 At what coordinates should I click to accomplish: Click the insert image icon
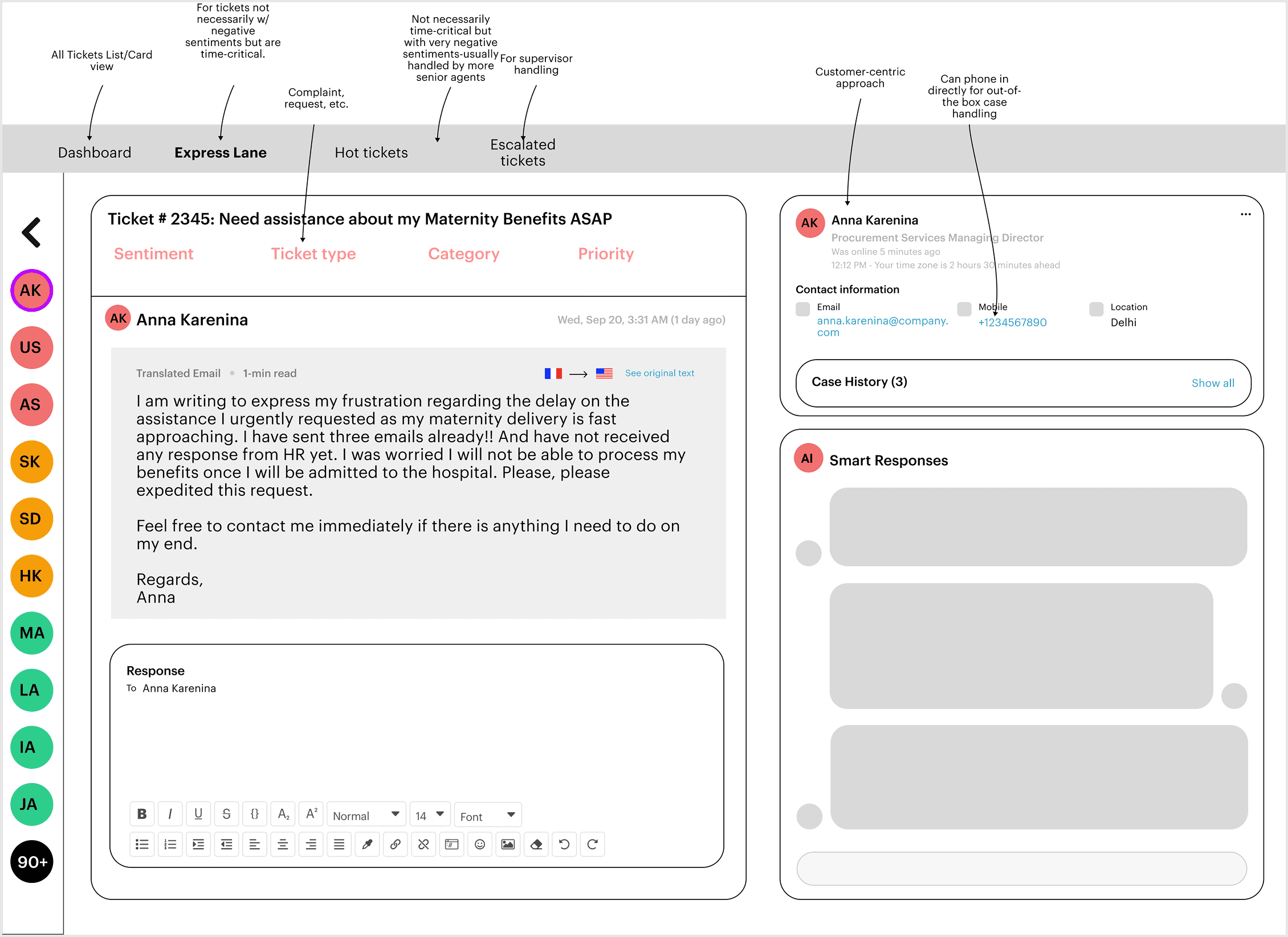tap(508, 844)
